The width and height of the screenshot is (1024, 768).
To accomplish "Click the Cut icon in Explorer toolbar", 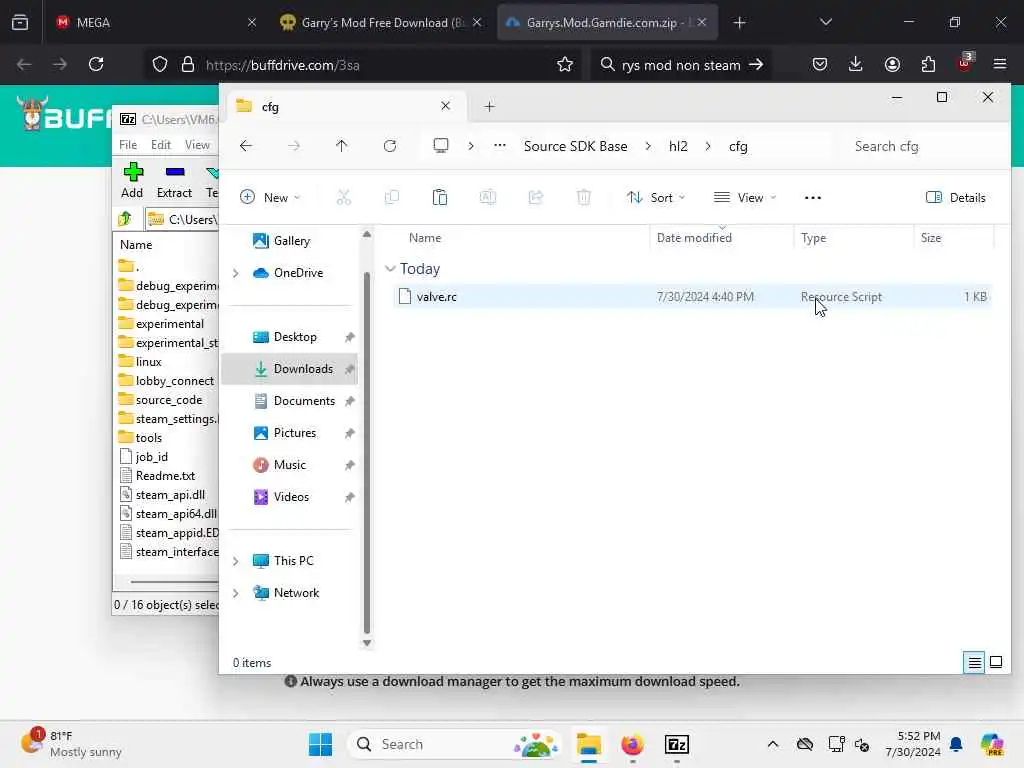I will click(344, 197).
